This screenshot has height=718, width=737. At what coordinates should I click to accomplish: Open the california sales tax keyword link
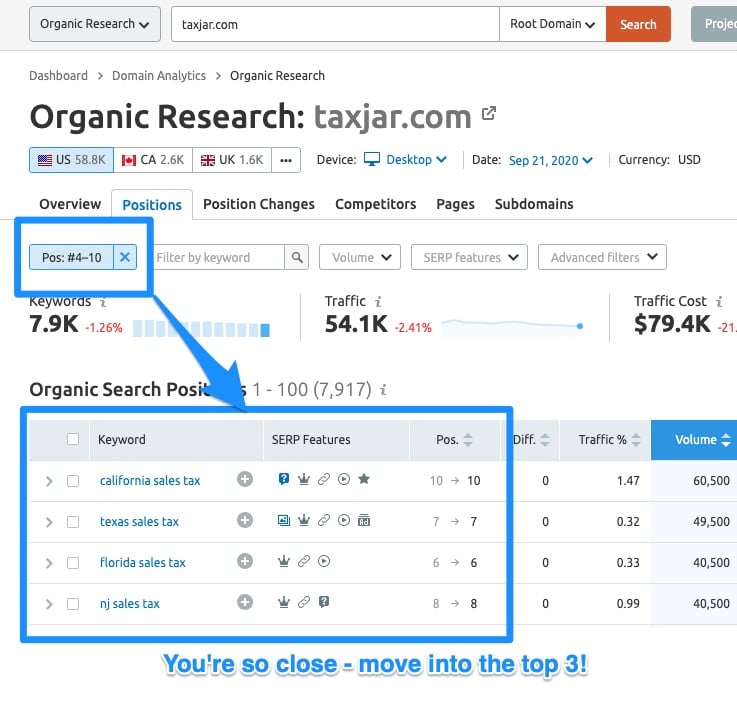150,481
